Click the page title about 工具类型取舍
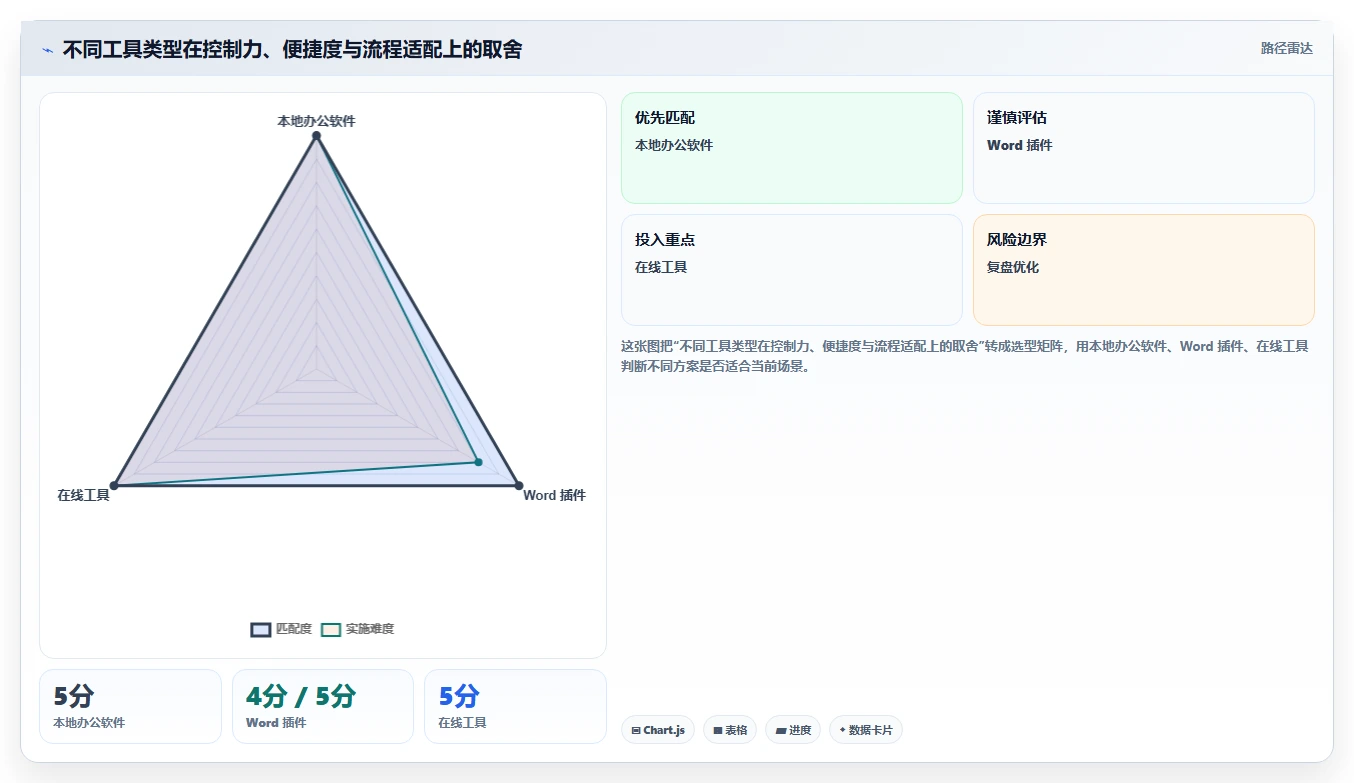Viewport: 1354px width, 783px height. [292, 49]
